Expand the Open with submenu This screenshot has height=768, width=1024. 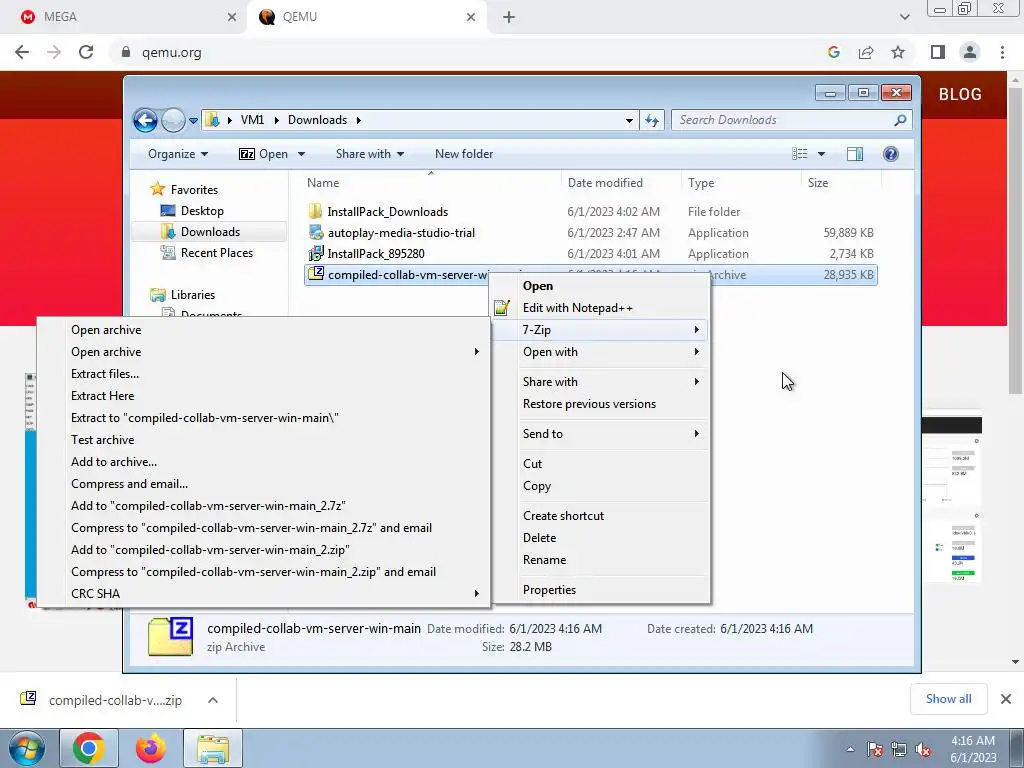[600, 352]
